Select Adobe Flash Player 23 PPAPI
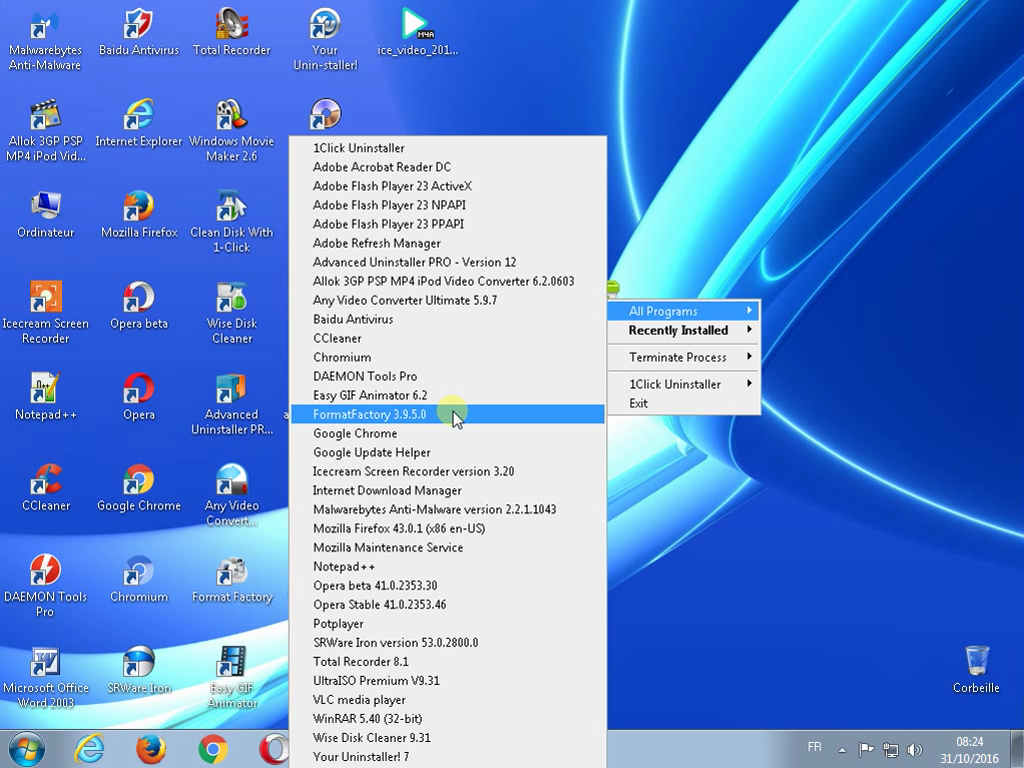1024x768 pixels. [448, 224]
